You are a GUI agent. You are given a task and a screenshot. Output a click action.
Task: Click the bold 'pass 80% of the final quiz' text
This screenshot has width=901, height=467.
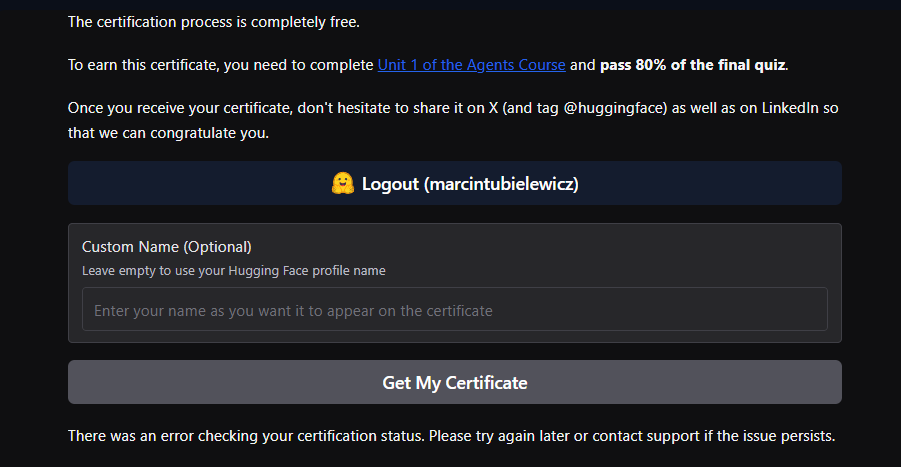pyautogui.click(x=692, y=65)
